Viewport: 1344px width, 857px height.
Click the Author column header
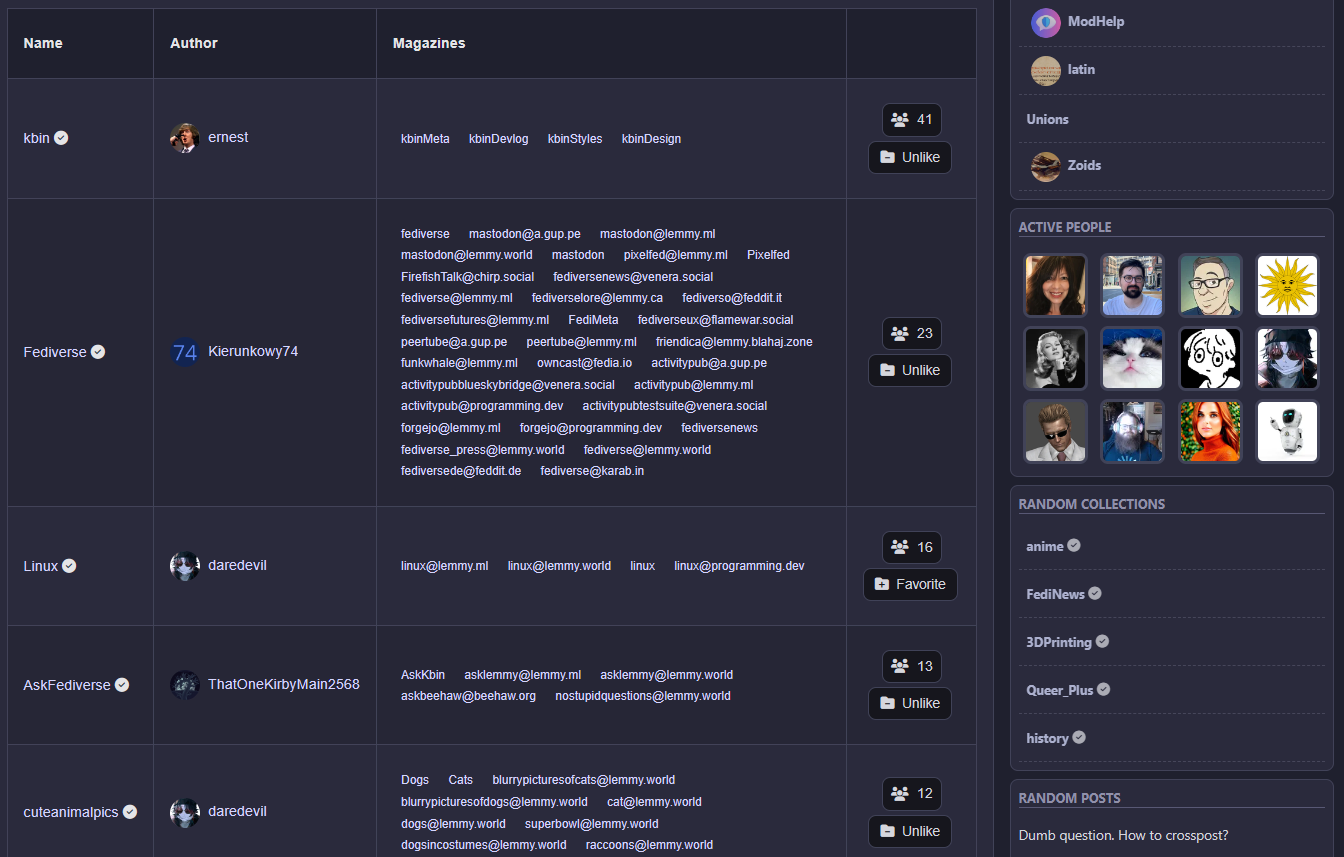[194, 43]
